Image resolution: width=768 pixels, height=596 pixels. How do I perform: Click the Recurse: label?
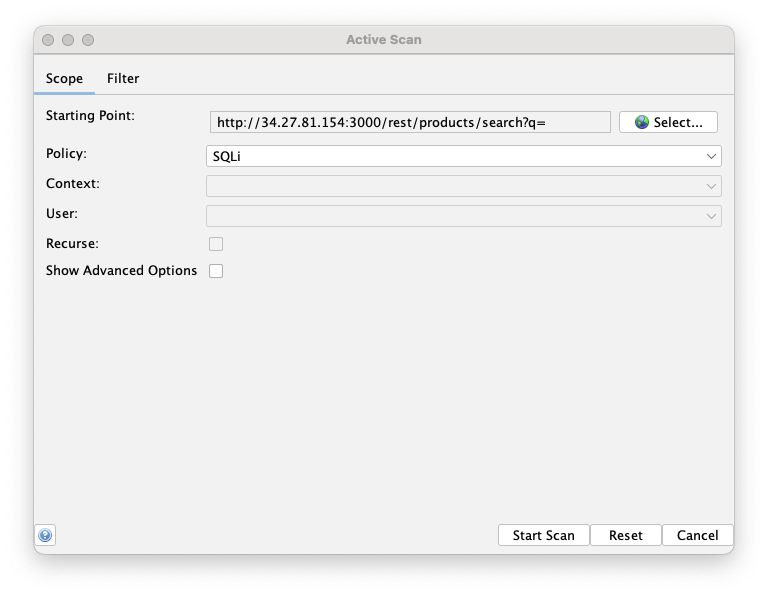click(72, 243)
